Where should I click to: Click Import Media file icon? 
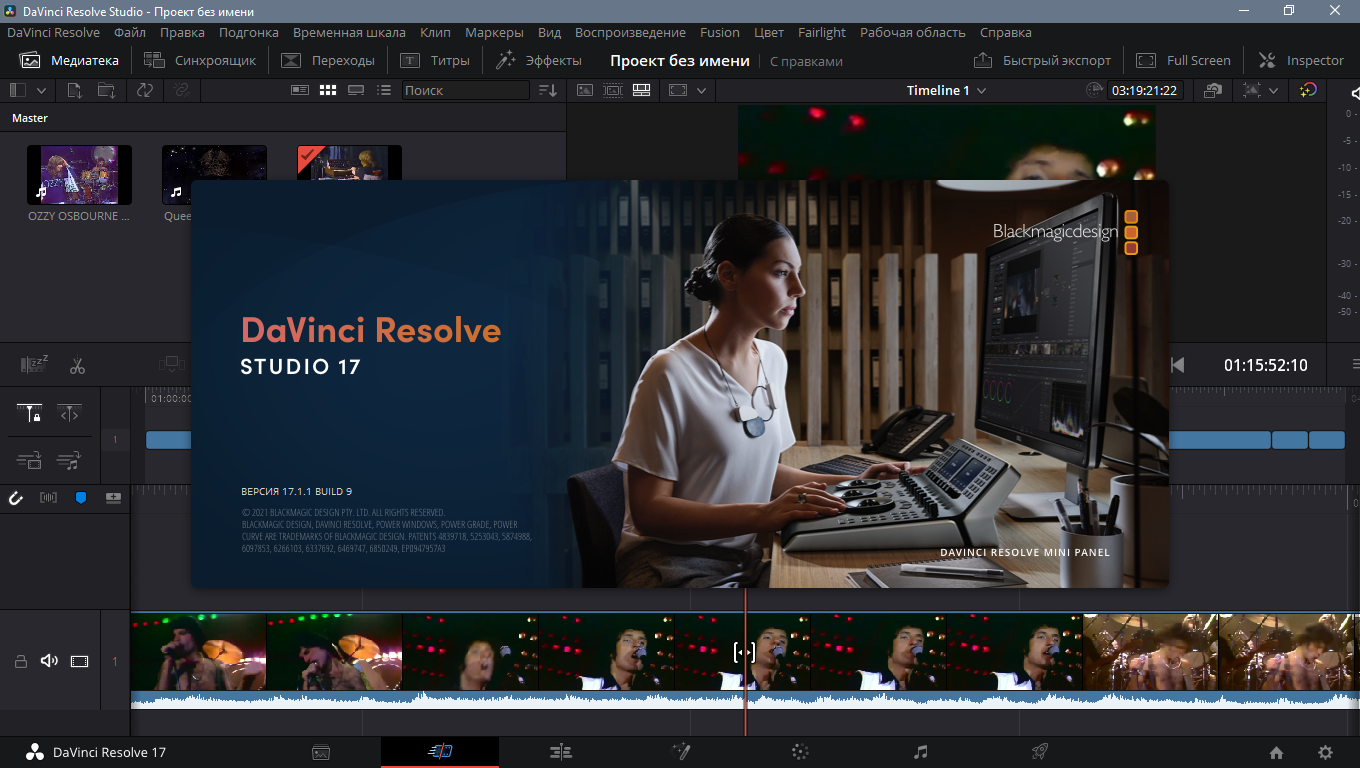75,90
